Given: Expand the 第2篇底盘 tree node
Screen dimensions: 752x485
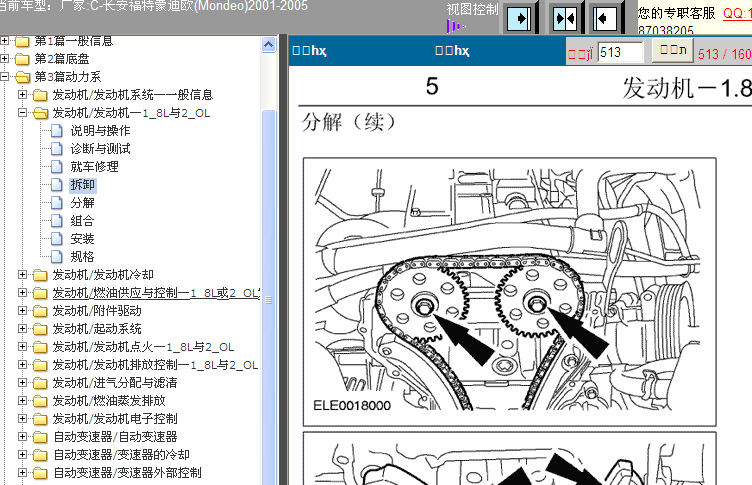Looking at the screenshot, I should pyautogui.click(x=5, y=59).
